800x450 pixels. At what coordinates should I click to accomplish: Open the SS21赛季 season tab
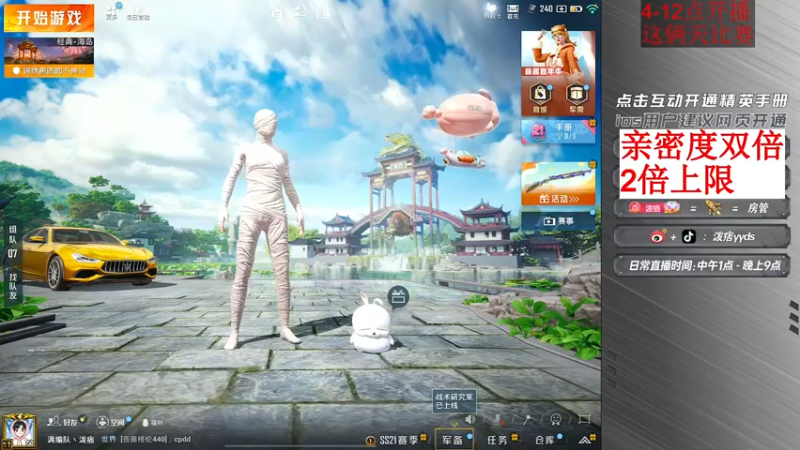[398, 440]
